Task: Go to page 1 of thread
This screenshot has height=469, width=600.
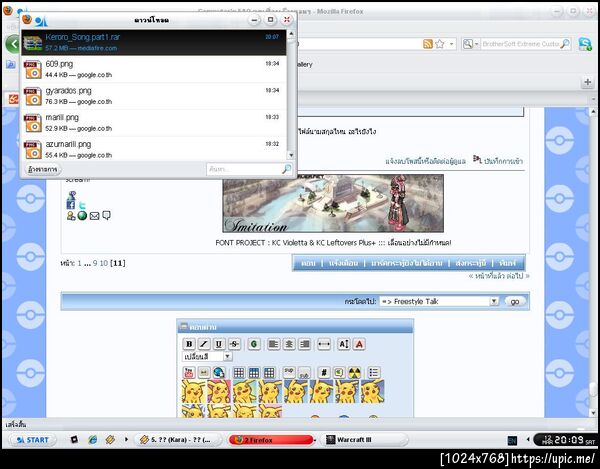Action: tap(79, 263)
